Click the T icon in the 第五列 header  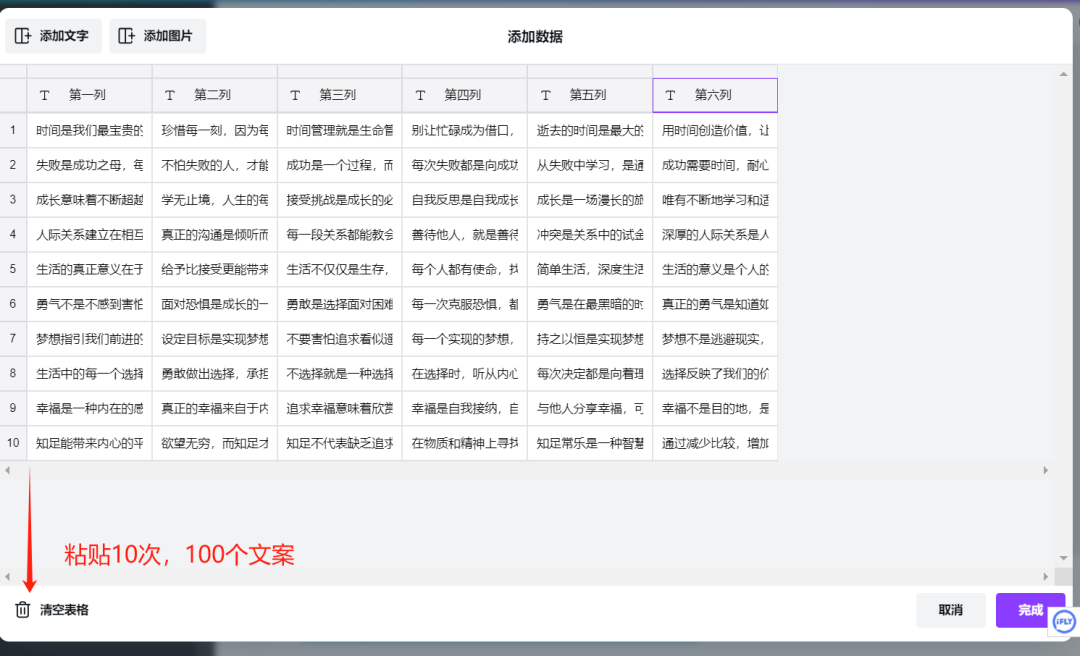point(545,94)
